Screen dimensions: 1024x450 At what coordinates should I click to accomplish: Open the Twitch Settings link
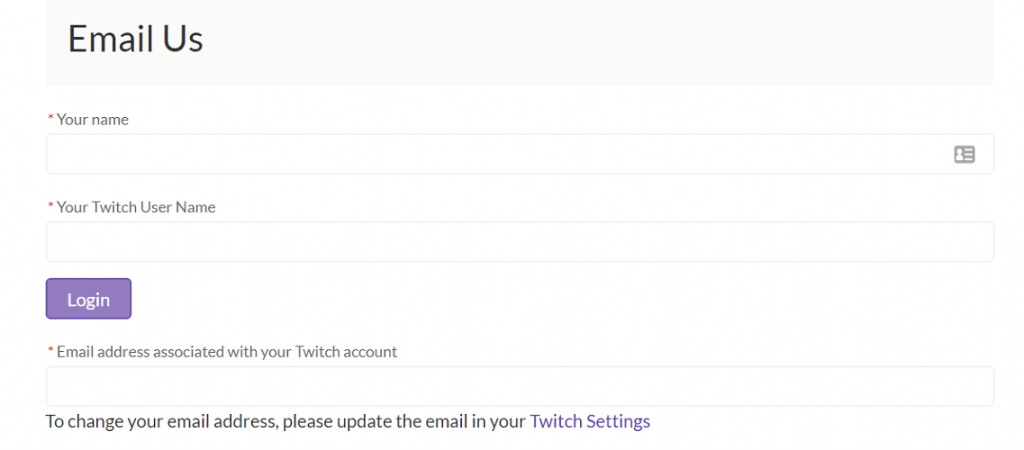(x=590, y=421)
